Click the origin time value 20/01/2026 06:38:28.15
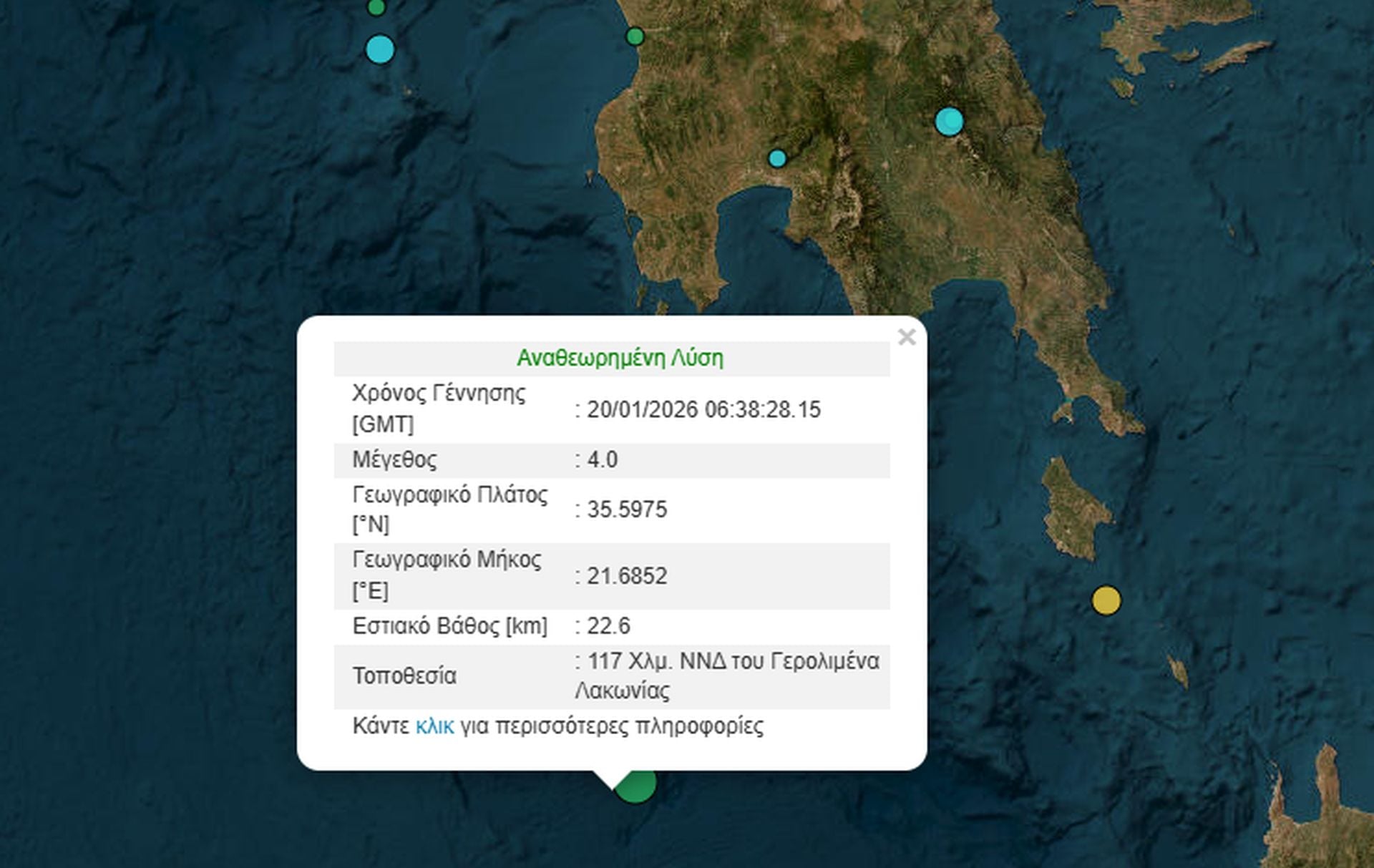 point(703,409)
